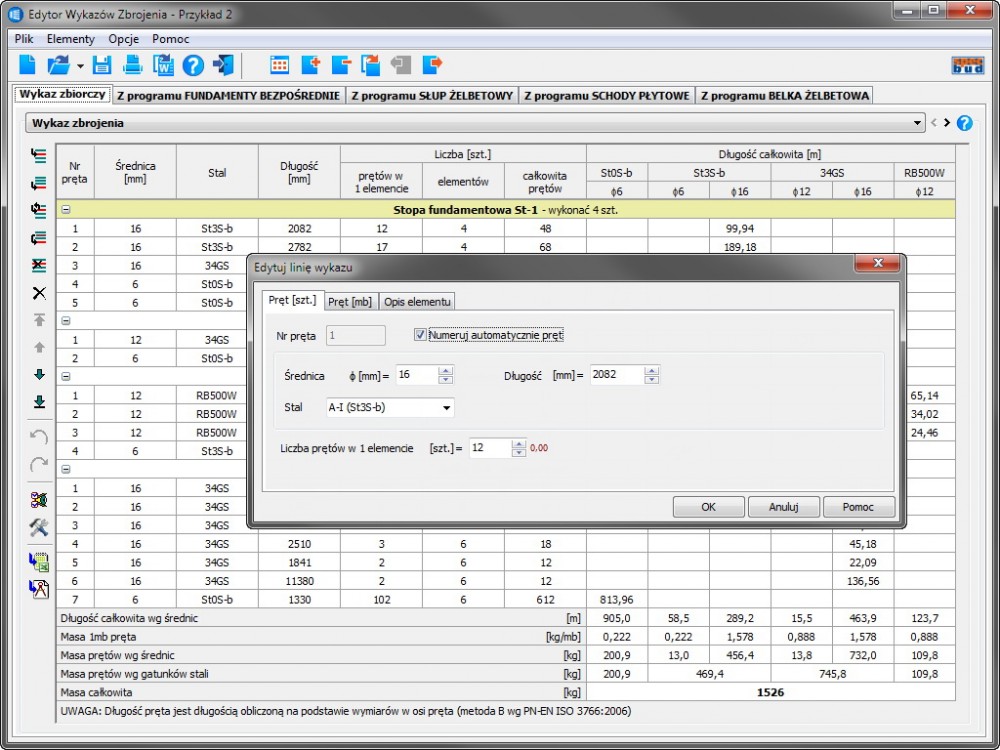Export to Word document icon

coord(162,66)
